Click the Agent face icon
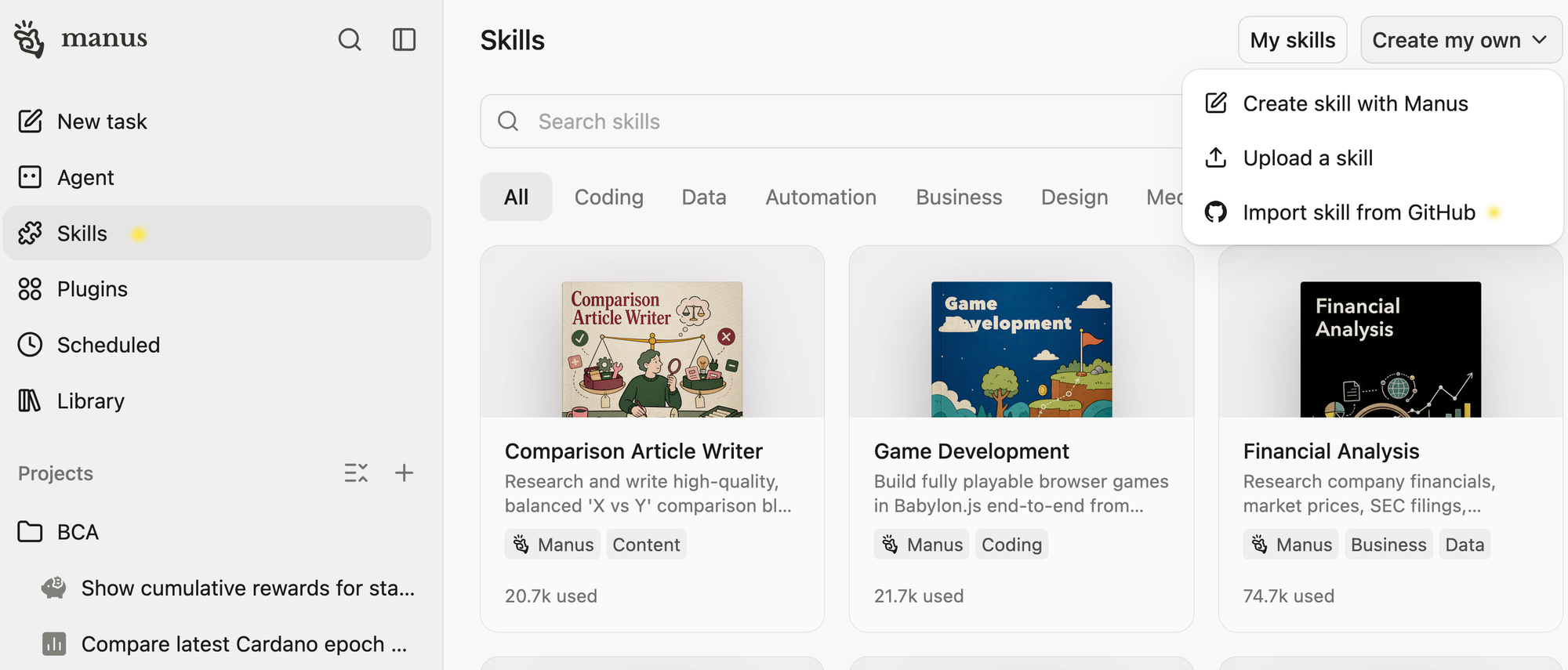This screenshot has height=670, width=1568. tap(30, 177)
